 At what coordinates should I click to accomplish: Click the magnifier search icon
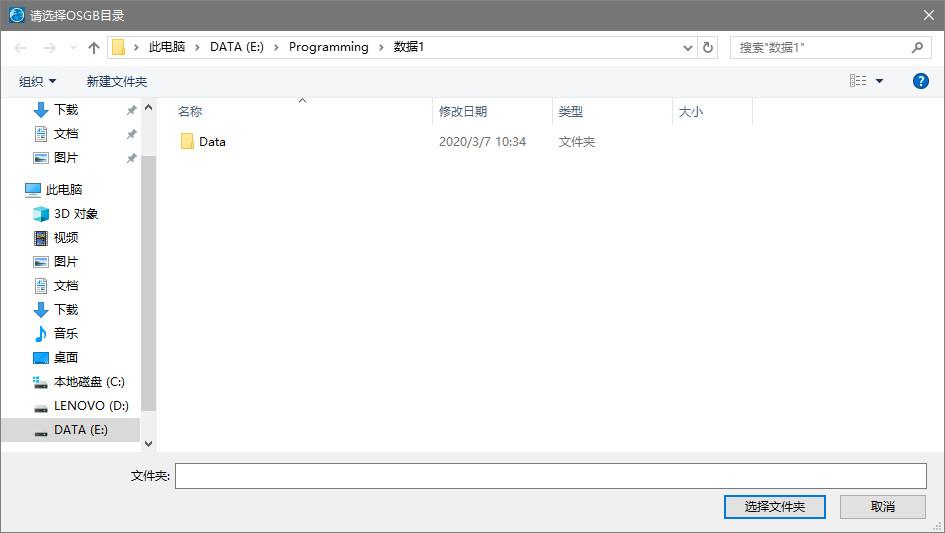(x=917, y=48)
